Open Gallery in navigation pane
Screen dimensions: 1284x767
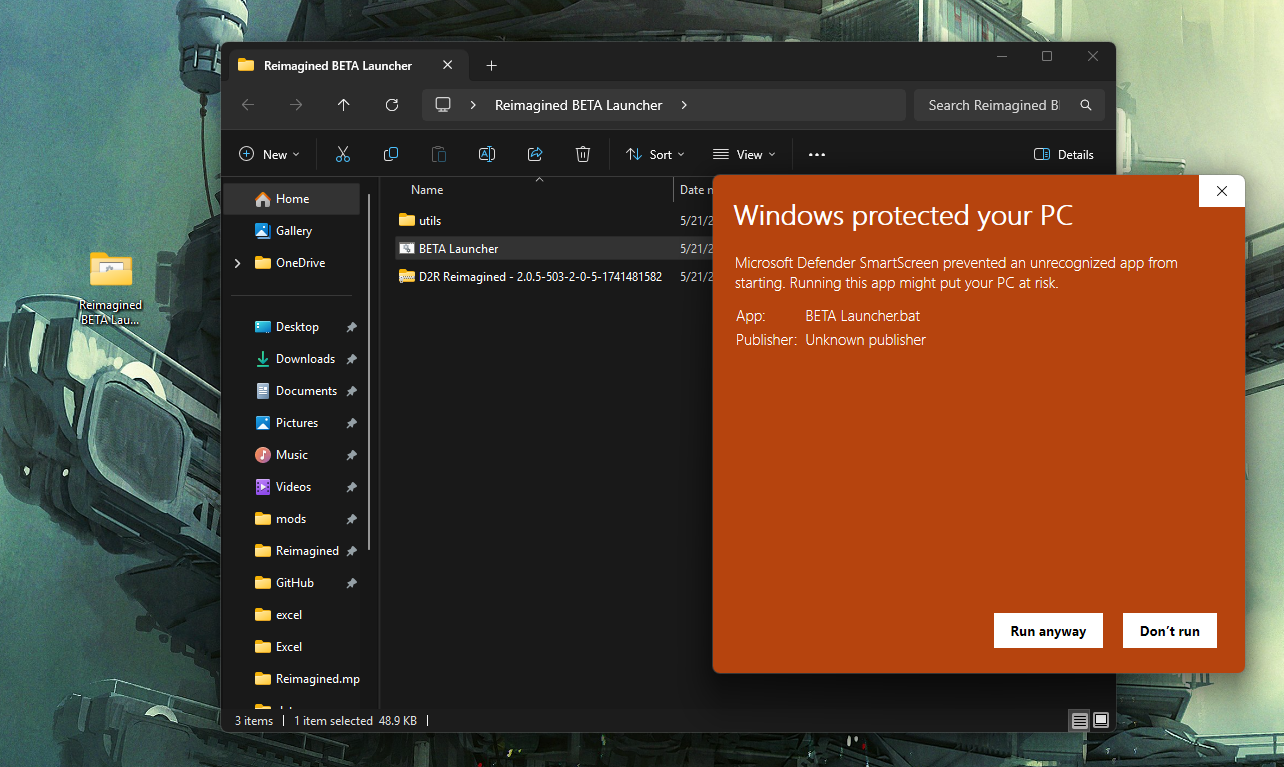[291, 231]
